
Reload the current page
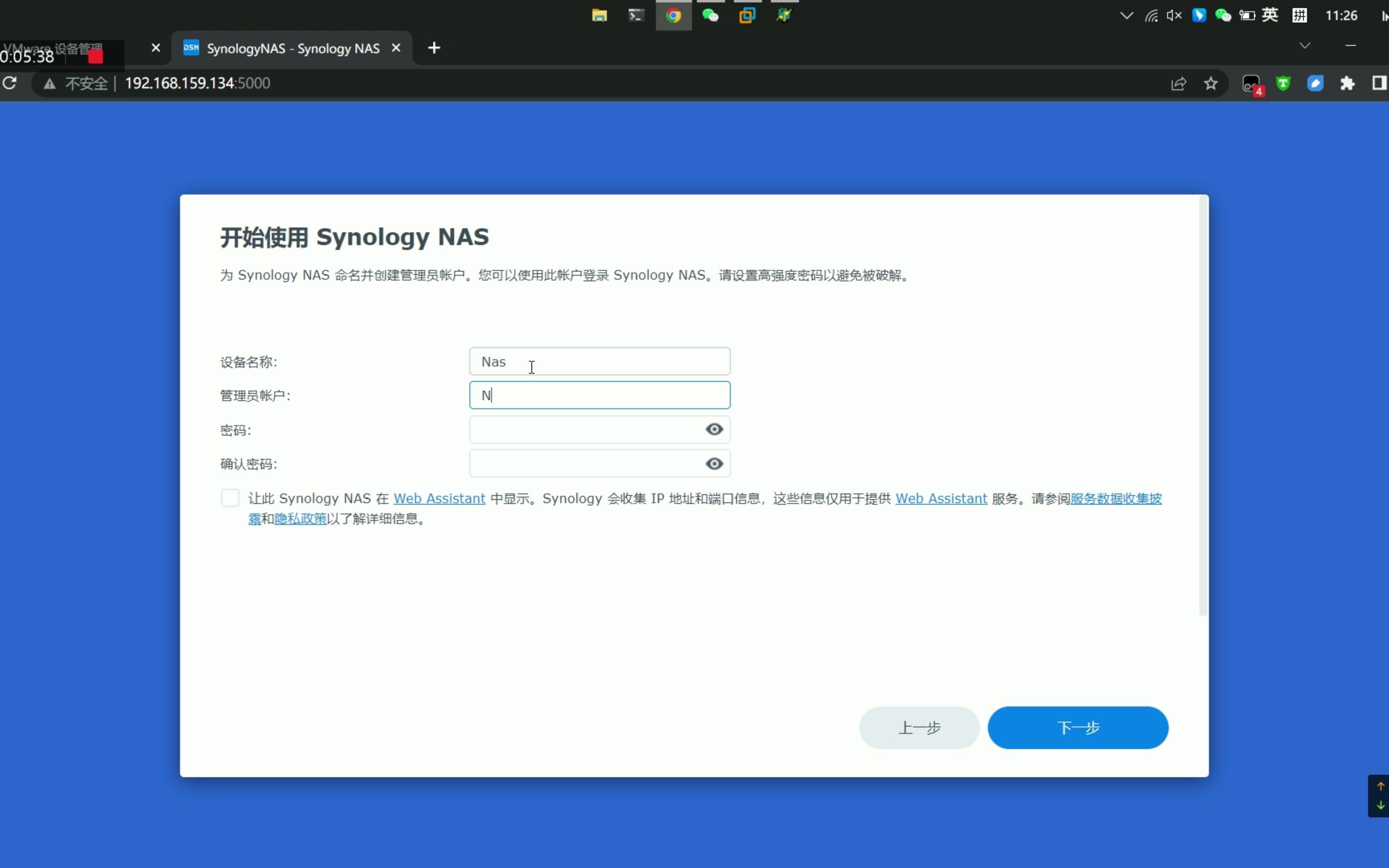[10, 83]
